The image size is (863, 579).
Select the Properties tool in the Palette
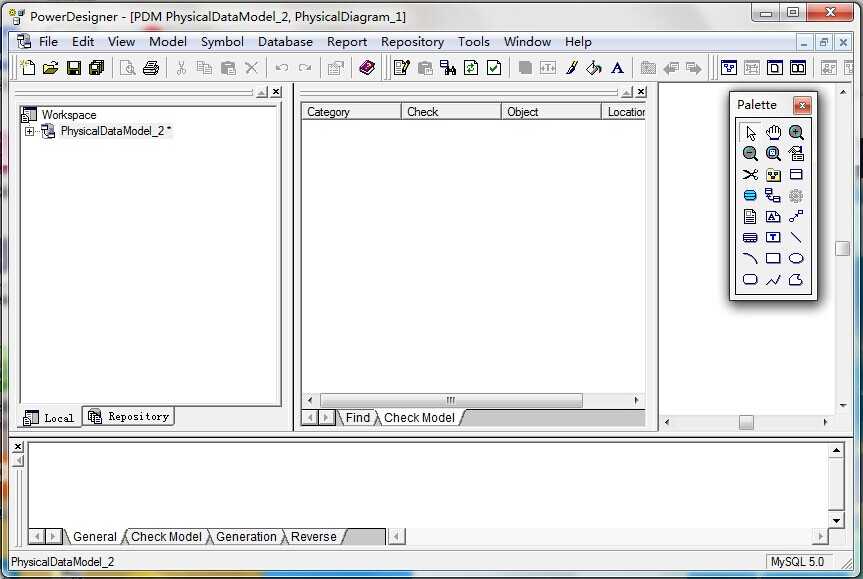click(x=796, y=154)
